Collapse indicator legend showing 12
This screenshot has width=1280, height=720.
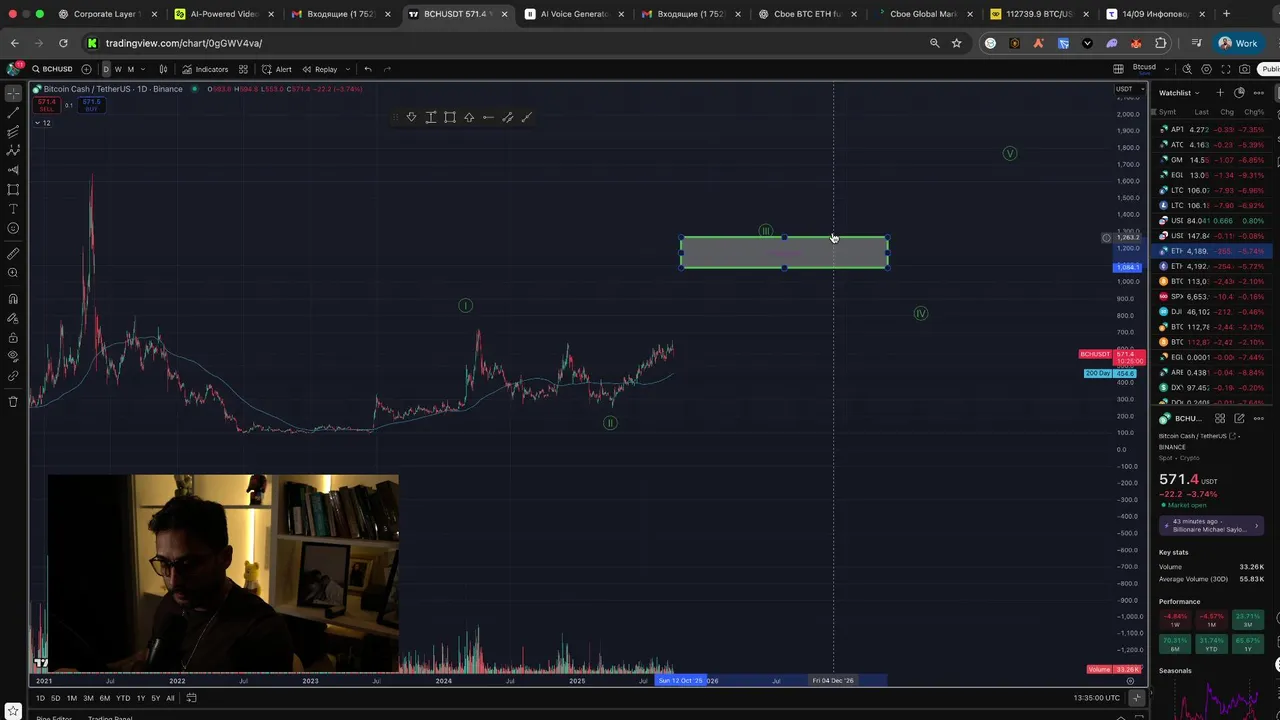point(42,123)
